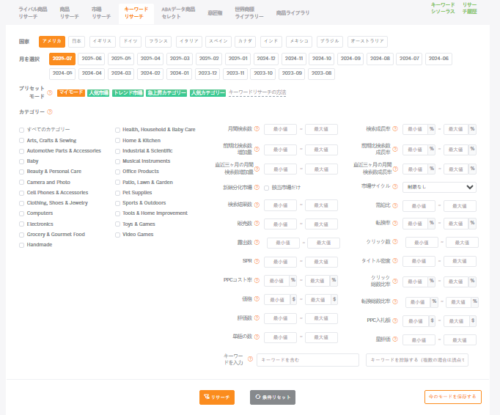
Task: Click help icon beside クリック数 label
Action: [x=395, y=242]
